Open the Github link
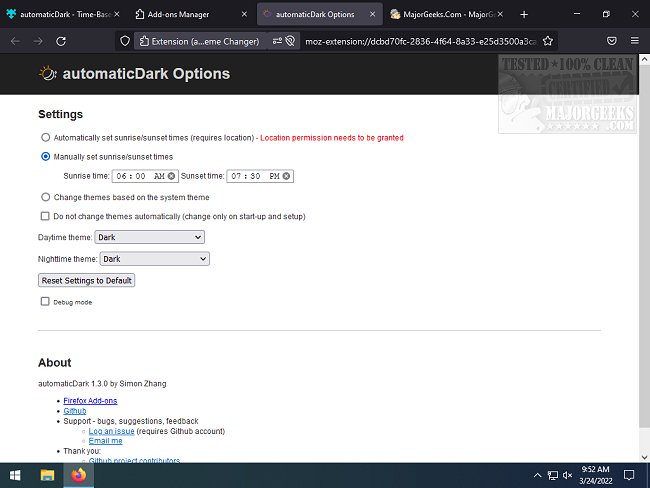This screenshot has height=488, width=650. (x=75, y=411)
